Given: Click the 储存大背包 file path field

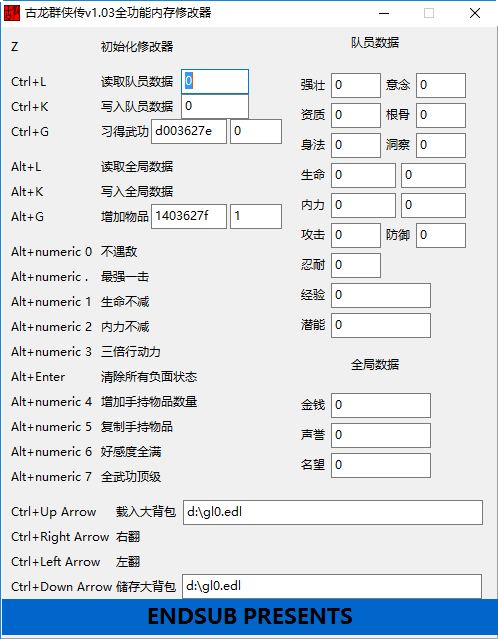Looking at the screenshot, I should point(332,587).
